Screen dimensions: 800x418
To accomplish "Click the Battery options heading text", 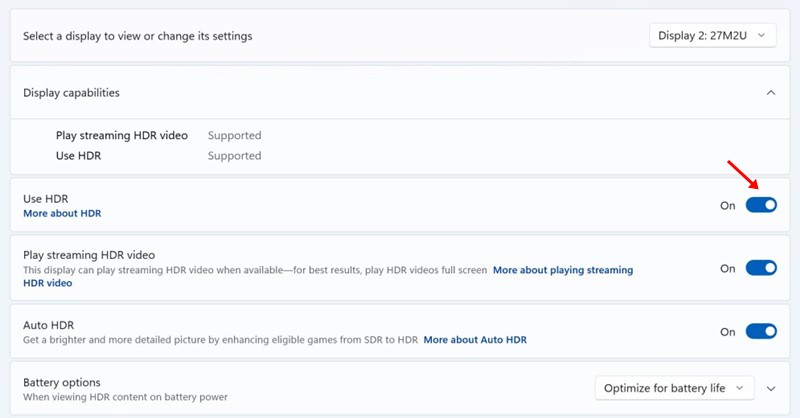I will pos(62,382).
